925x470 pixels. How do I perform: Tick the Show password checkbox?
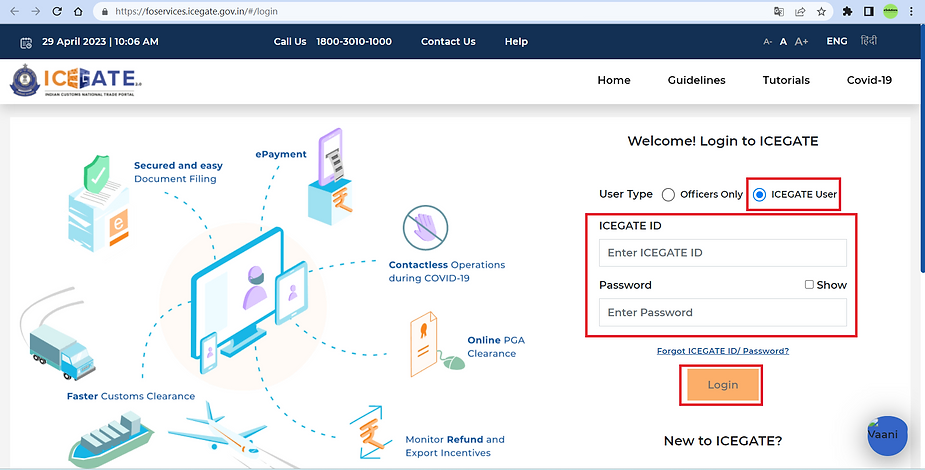[809, 285]
